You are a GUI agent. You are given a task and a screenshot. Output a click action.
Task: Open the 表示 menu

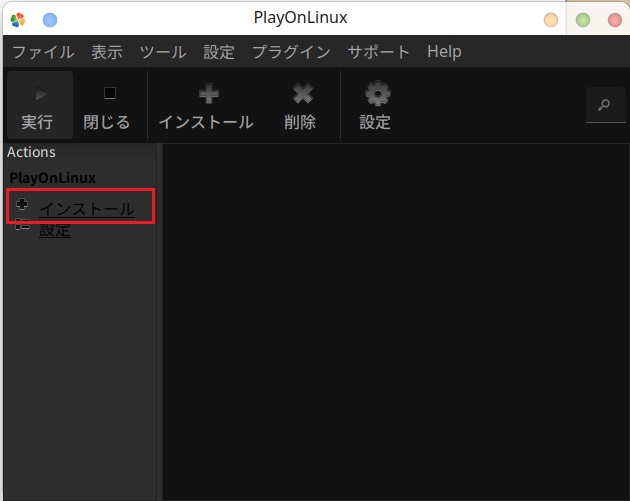107,52
